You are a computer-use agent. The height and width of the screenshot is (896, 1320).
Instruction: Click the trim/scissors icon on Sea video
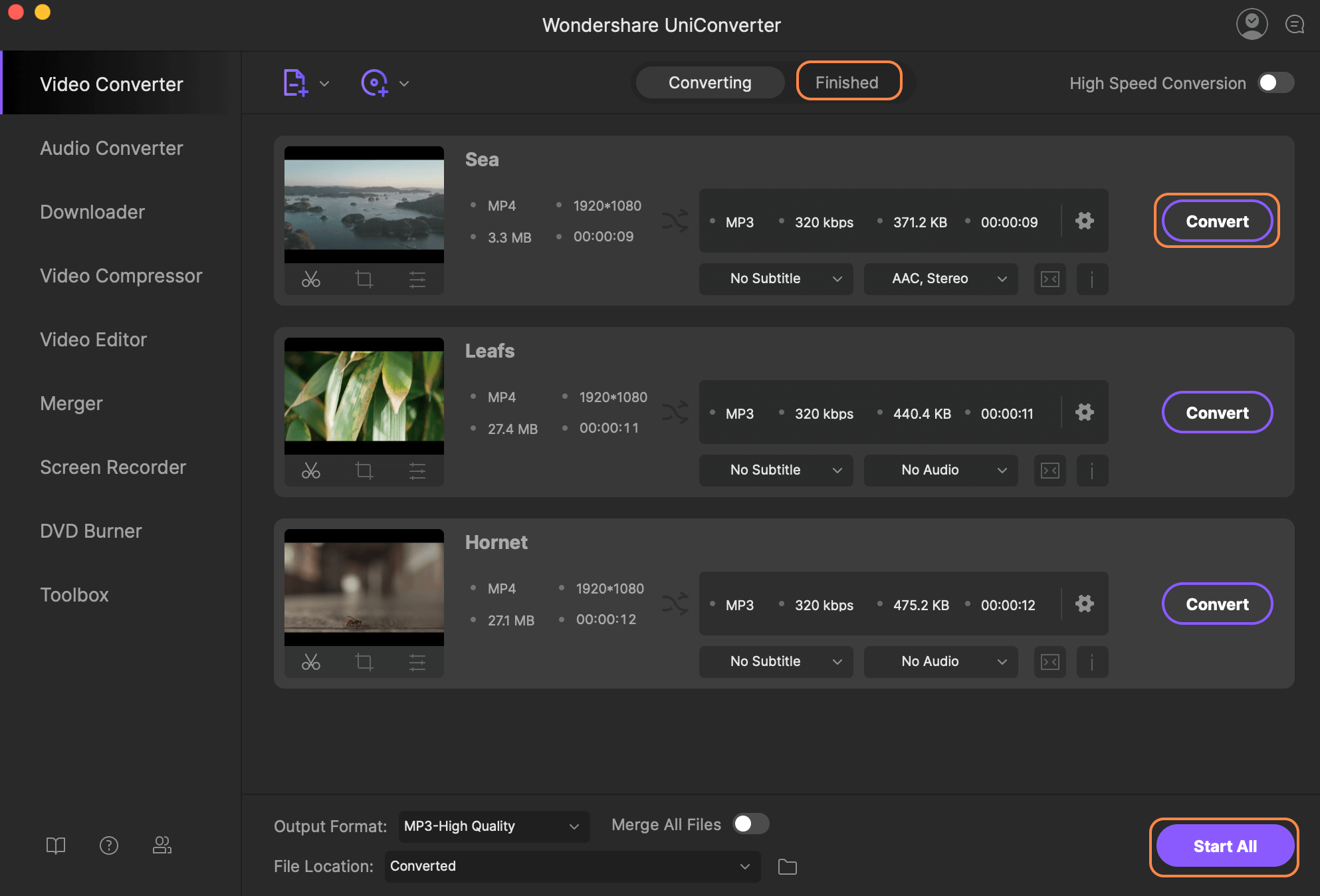tap(311, 278)
